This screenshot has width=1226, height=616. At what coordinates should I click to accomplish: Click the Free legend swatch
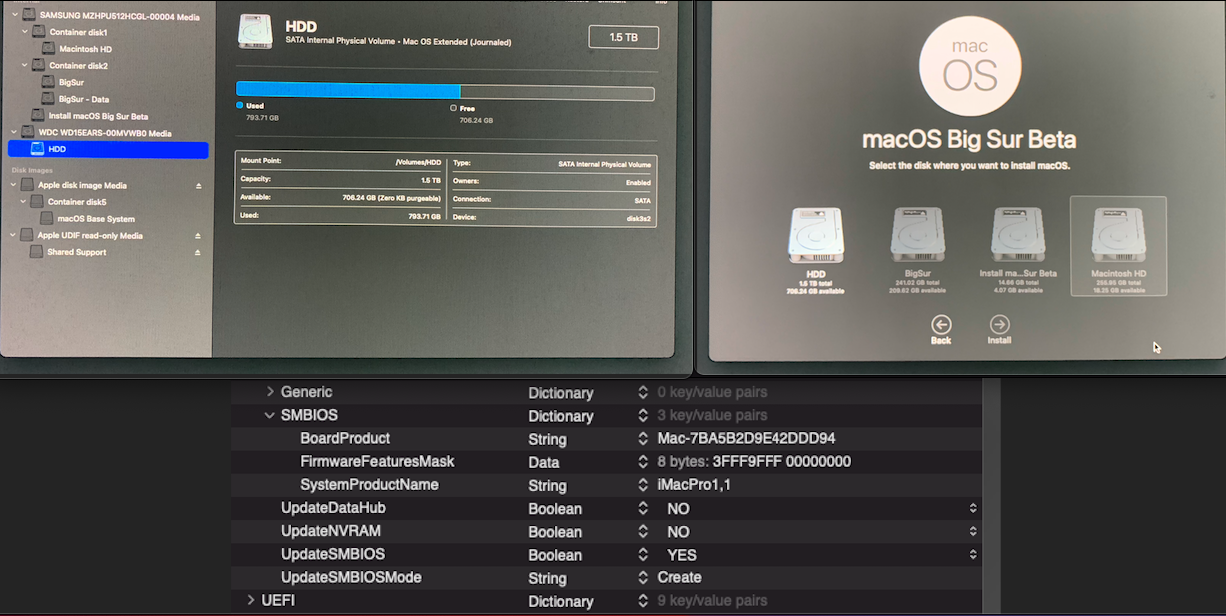point(453,108)
